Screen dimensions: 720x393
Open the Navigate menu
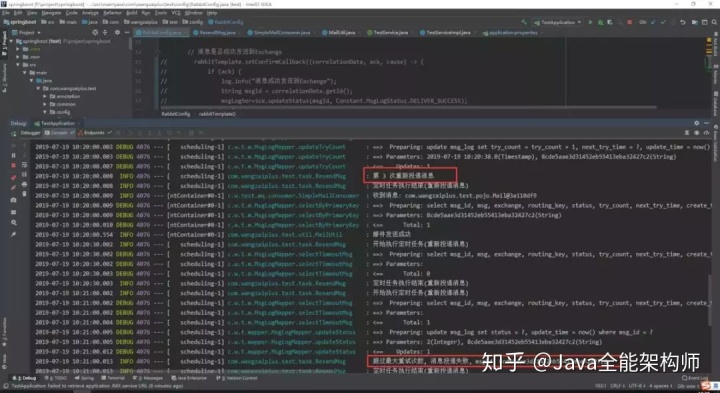[51, 13]
